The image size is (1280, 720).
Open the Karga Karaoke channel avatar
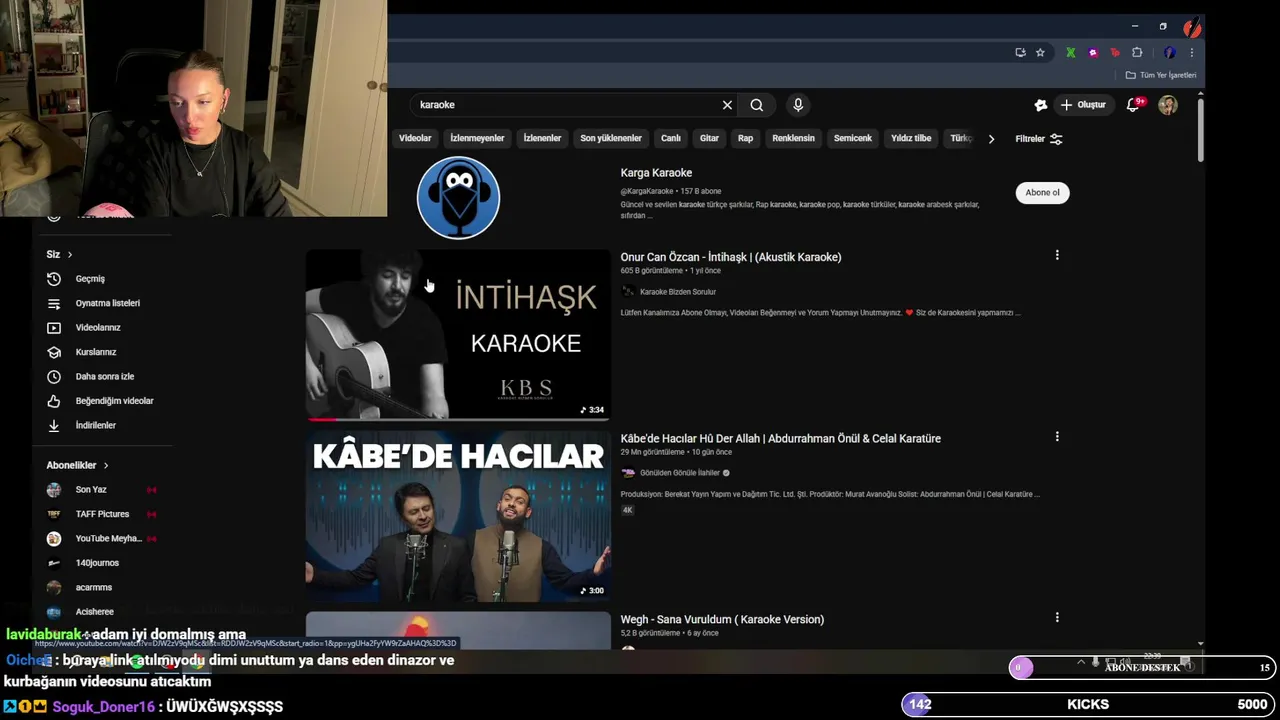458,198
